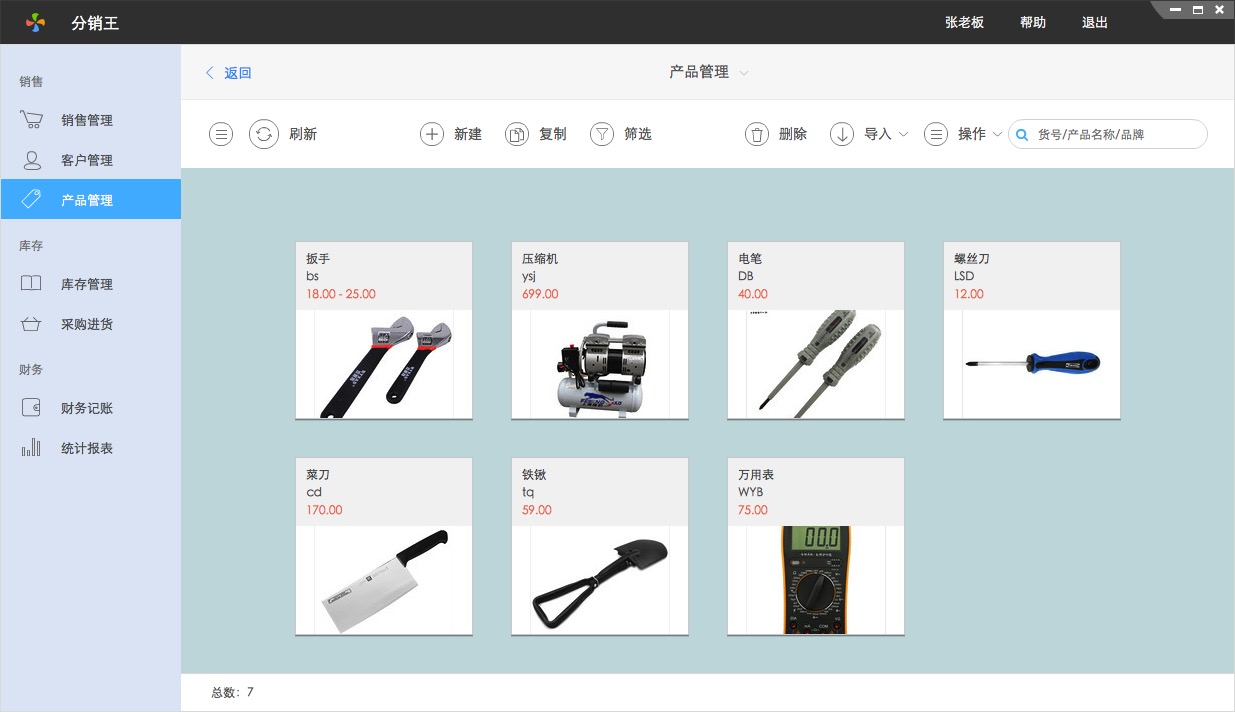This screenshot has width=1235, height=712.
Task: Click the trash can delete (删除) icon
Action: click(x=757, y=134)
